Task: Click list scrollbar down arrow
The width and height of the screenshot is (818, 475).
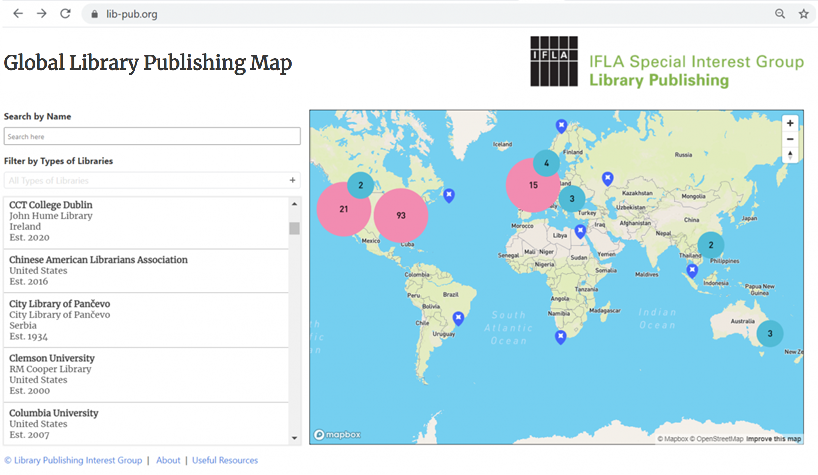Action: 295,438
